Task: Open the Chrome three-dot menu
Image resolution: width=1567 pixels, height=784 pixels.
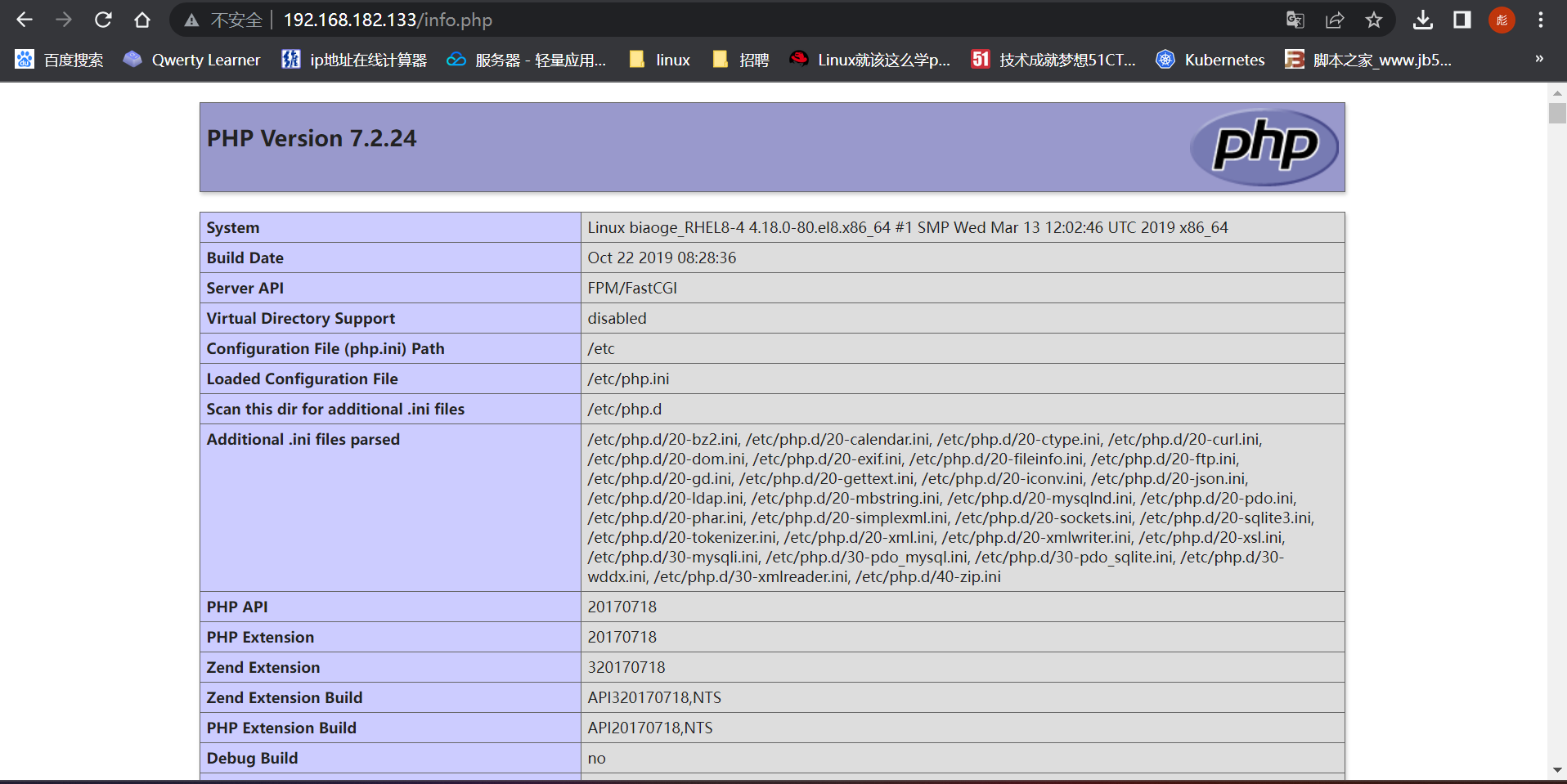Action: click(1541, 20)
